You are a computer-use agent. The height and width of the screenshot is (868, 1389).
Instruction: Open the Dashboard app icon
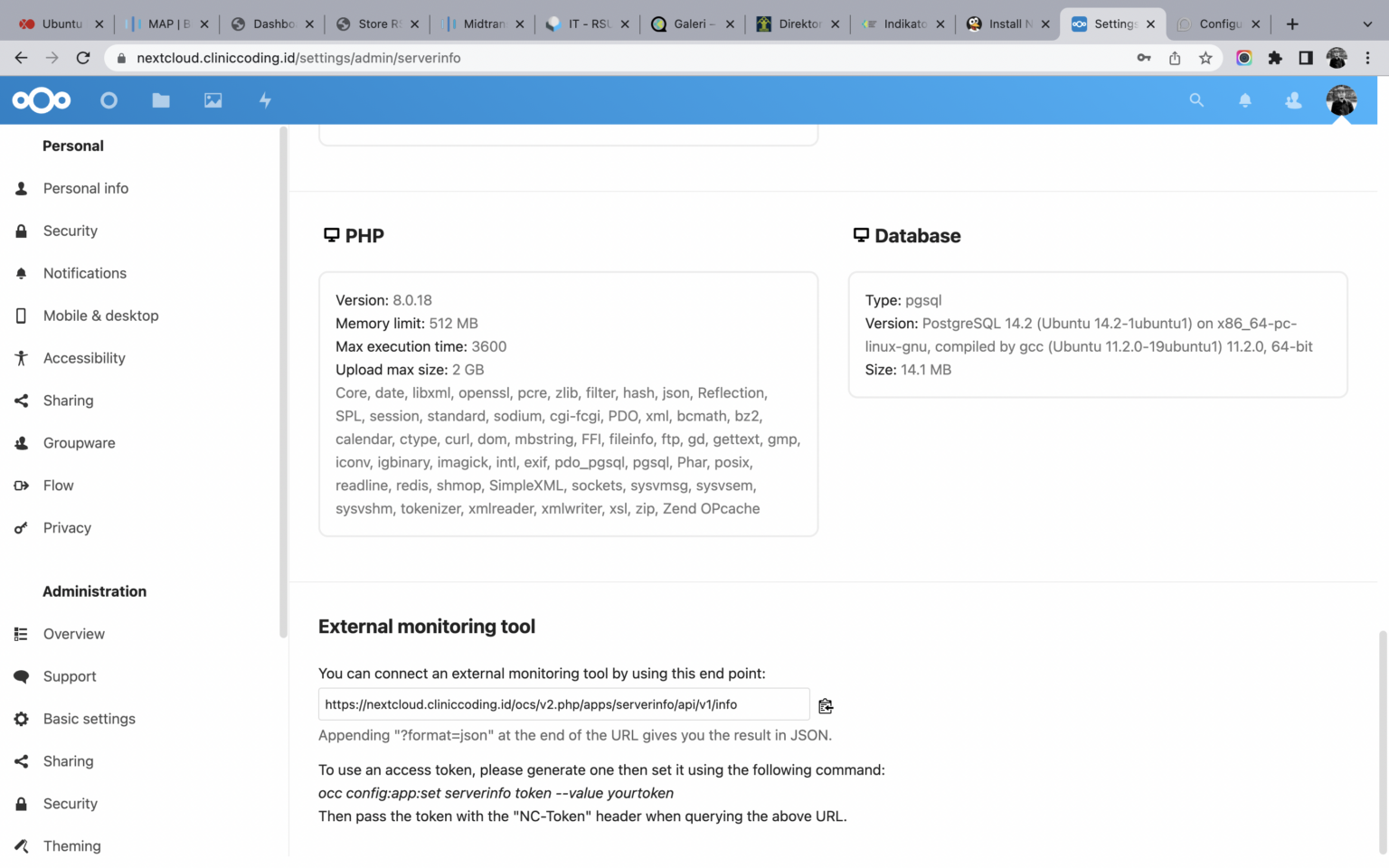[x=109, y=99]
